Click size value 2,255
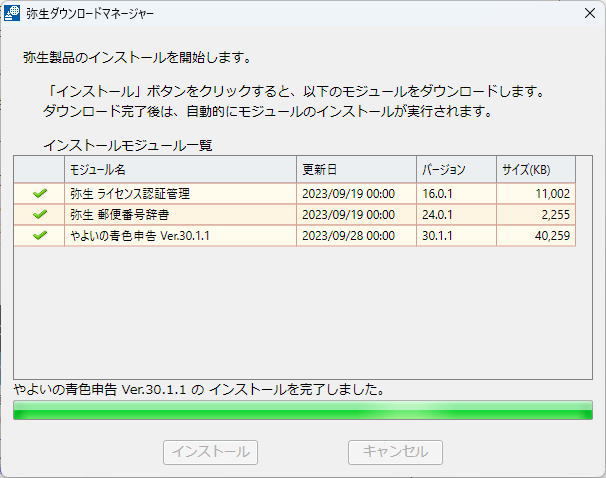The image size is (606, 478). point(556,214)
